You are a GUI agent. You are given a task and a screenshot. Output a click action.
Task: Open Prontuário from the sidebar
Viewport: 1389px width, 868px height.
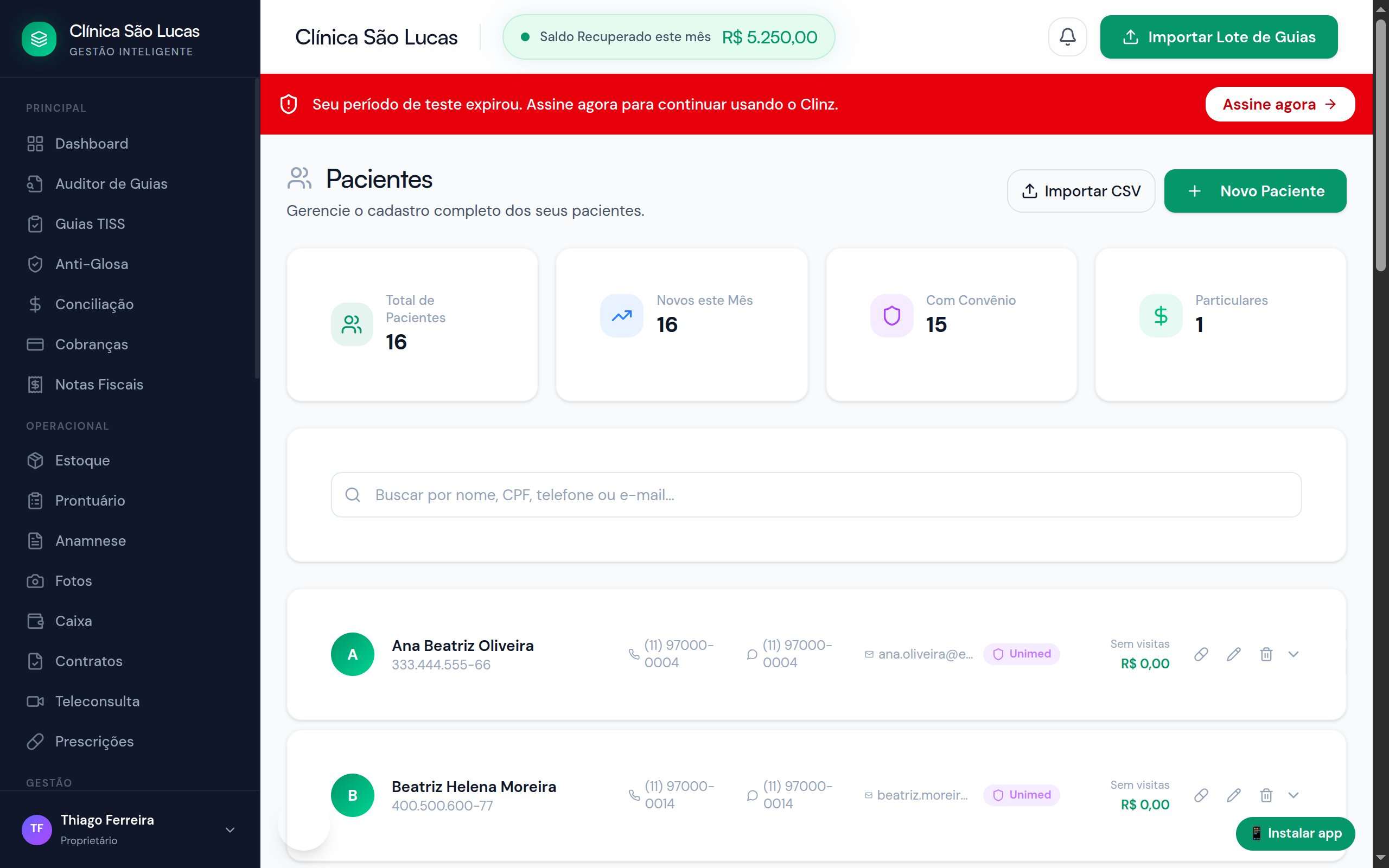click(90, 501)
